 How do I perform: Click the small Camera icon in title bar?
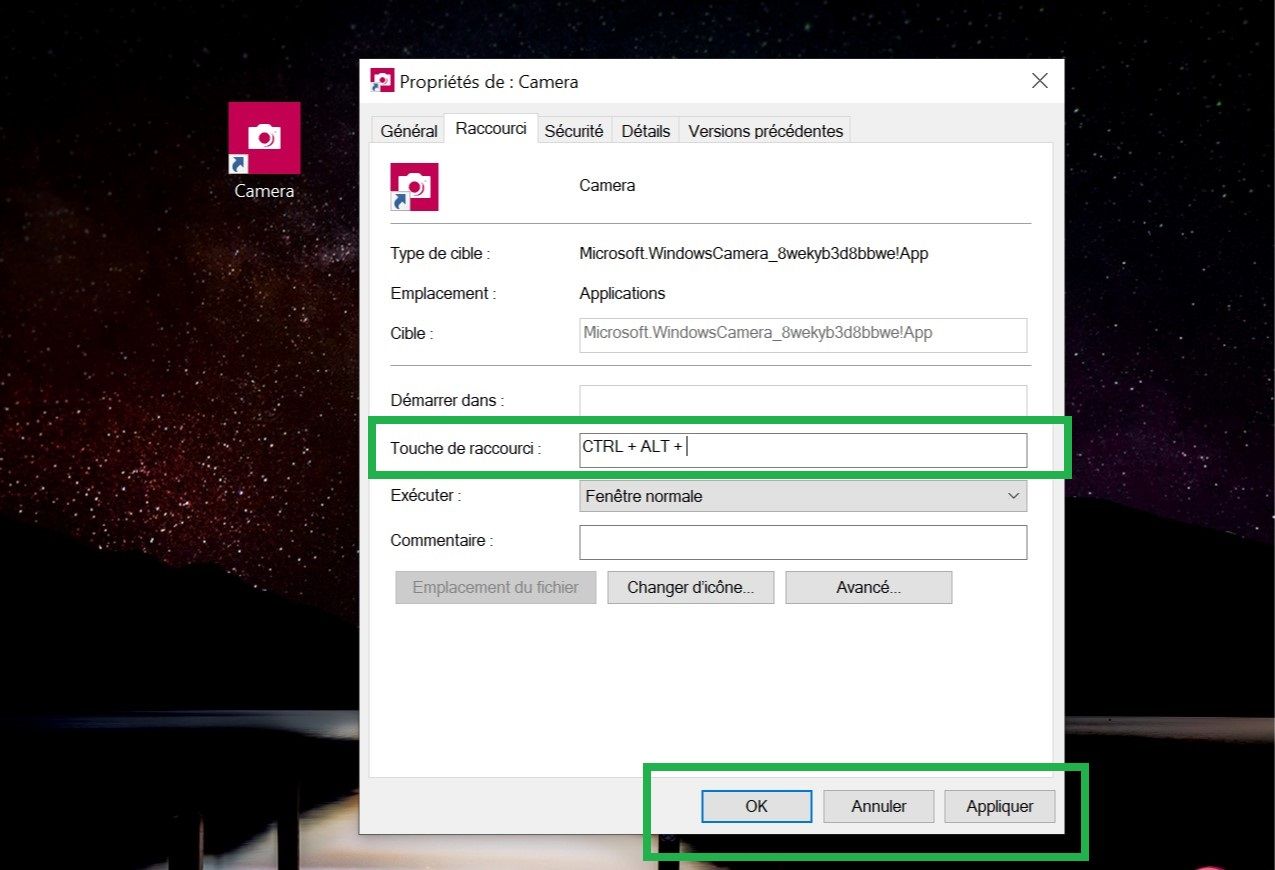click(x=382, y=81)
